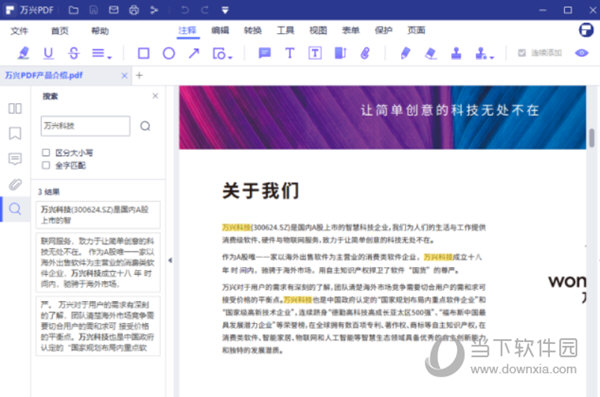Select the strikethrough annotation tool
This screenshot has height=397, width=600.
[x=74, y=53]
